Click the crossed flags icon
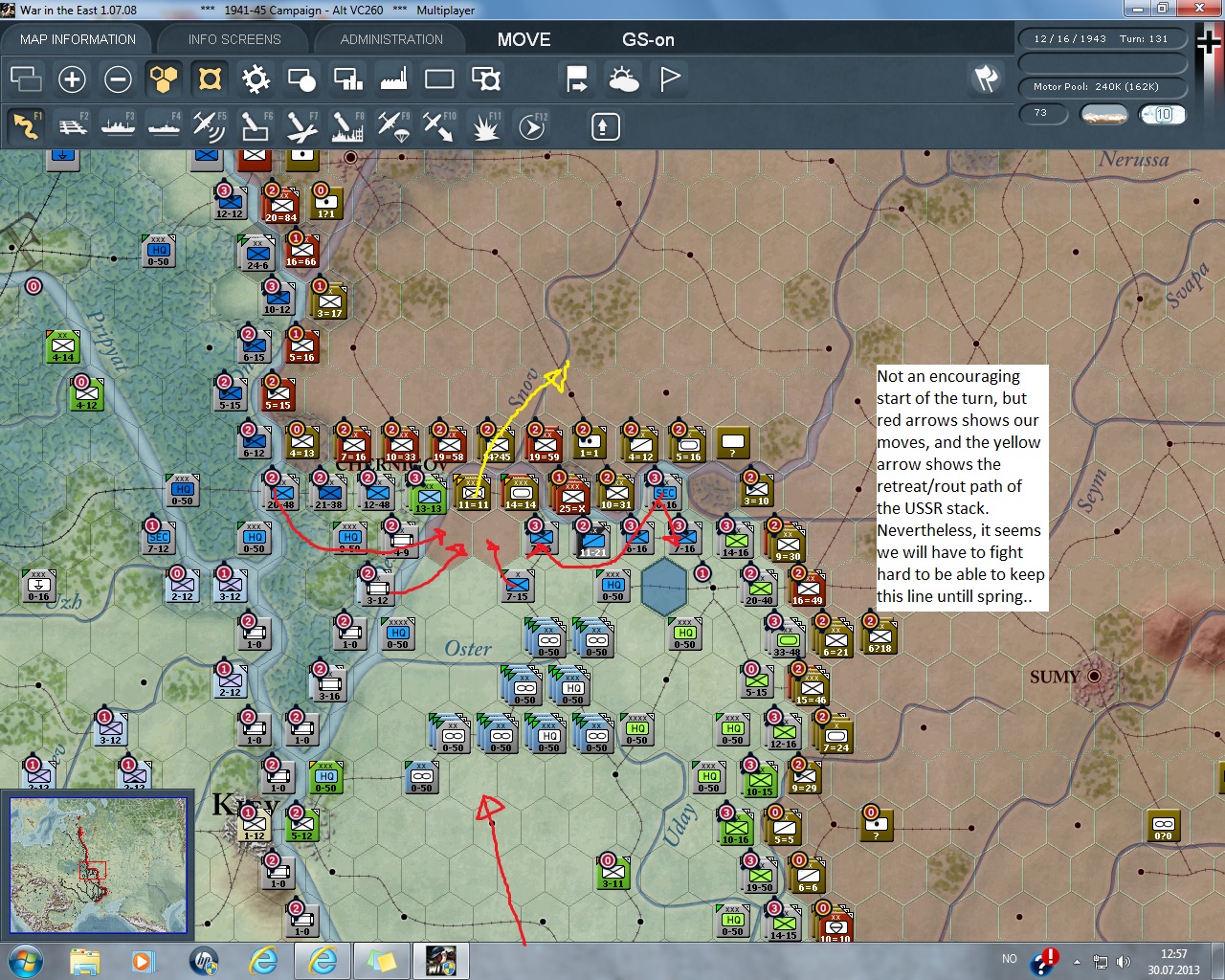Viewport: 1225px width, 980px height. 986,78
